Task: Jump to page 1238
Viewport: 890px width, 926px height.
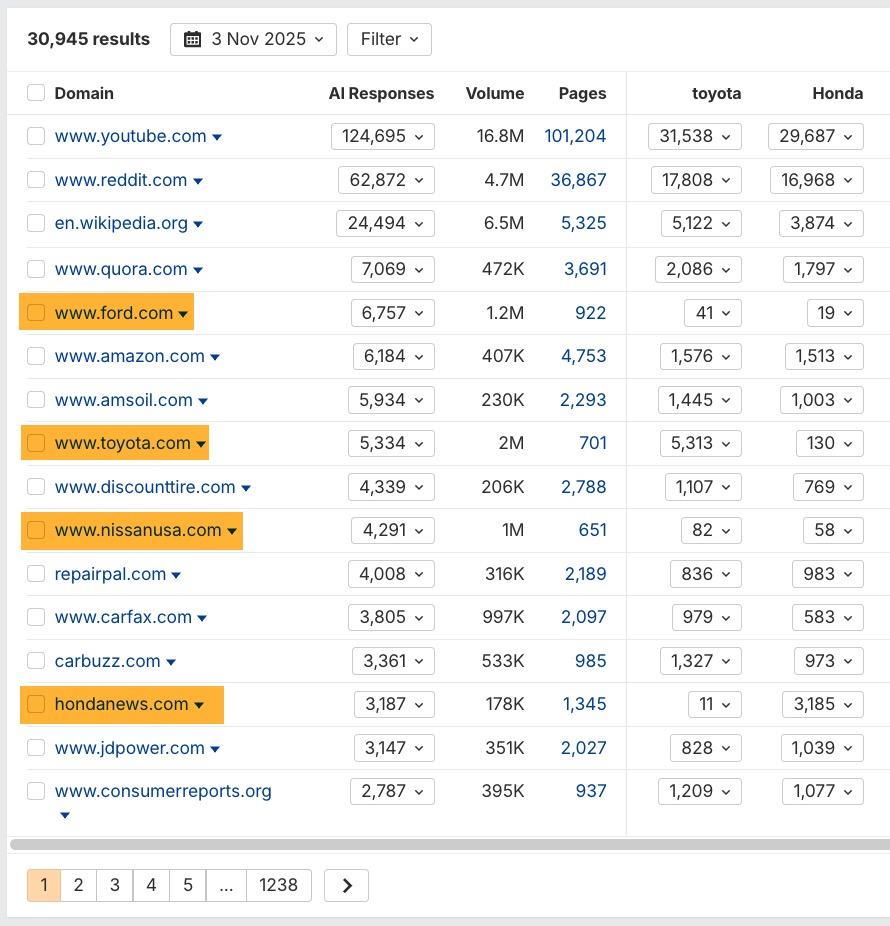Action: coord(279,885)
